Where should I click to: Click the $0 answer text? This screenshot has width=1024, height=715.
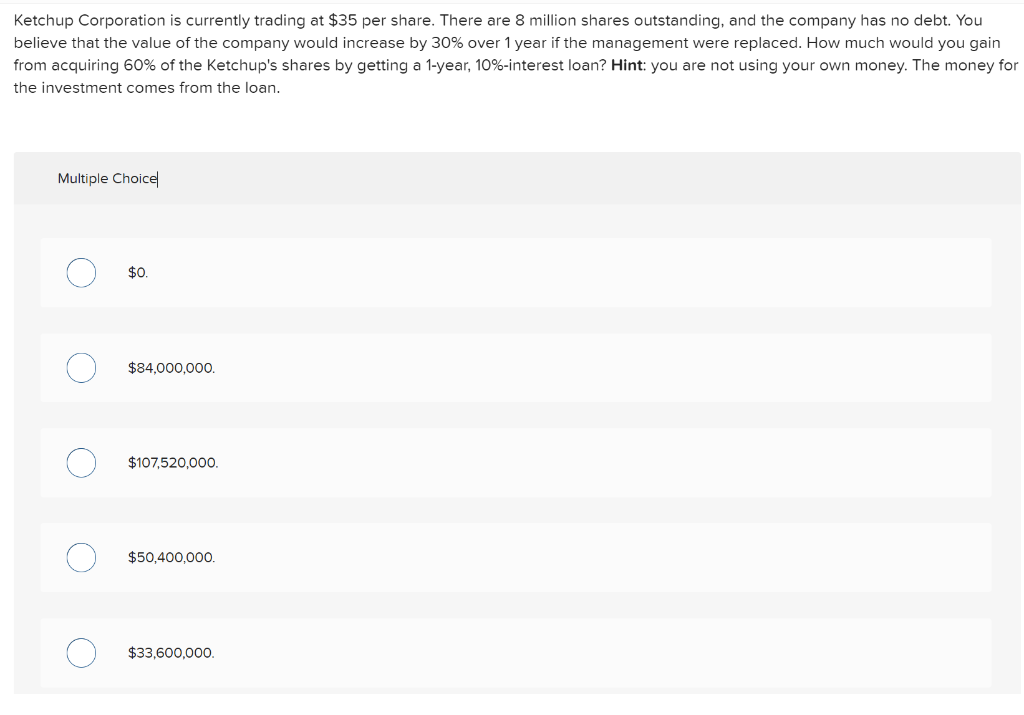[137, 272]
